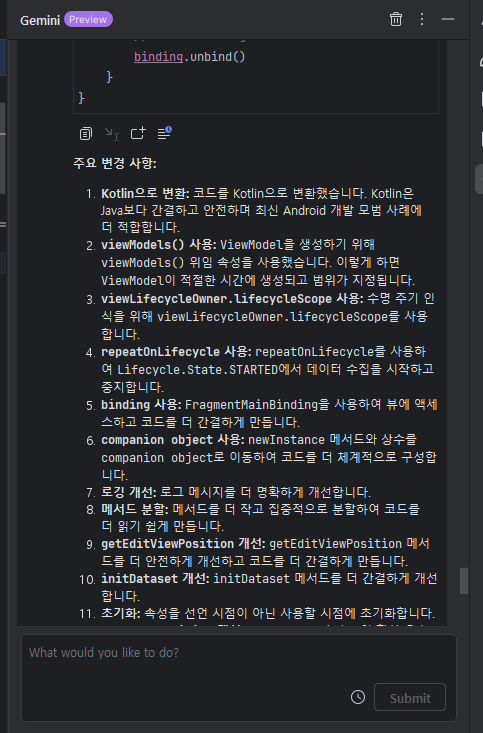Open the three-dot options menu
Viewport: 483px width, 733px height.
click(422, 19)
